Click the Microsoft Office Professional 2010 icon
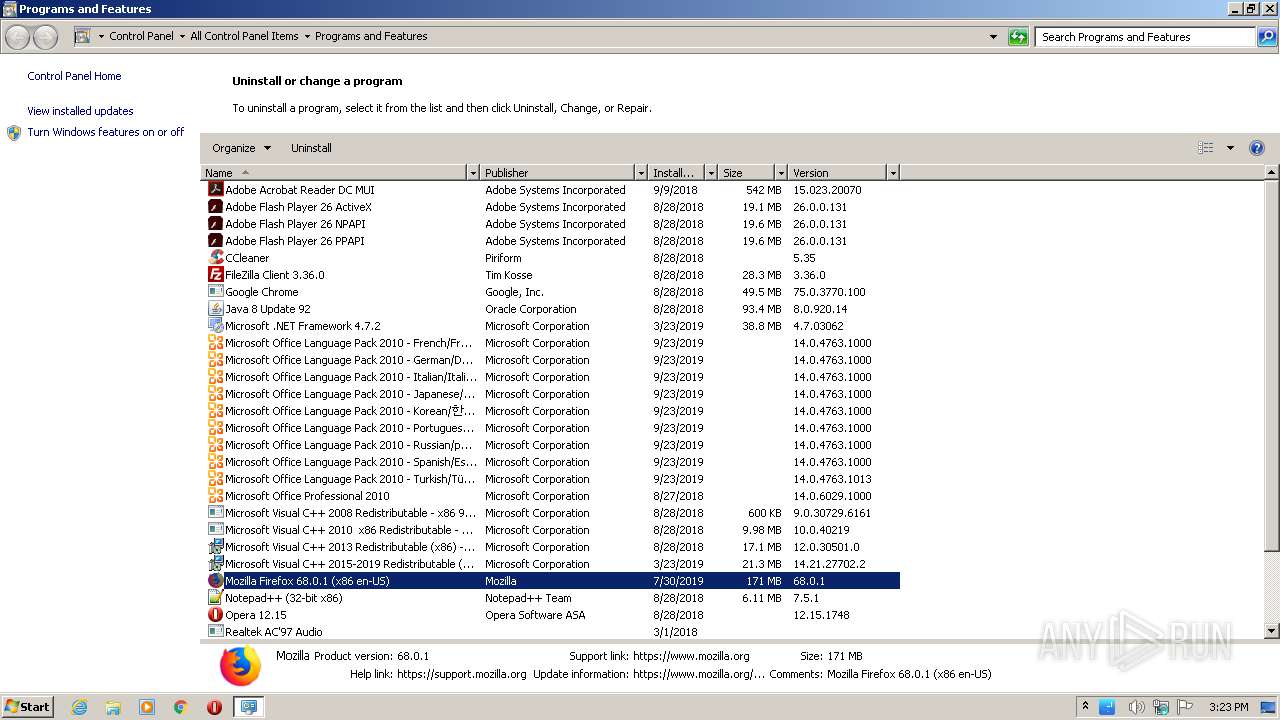Viewport: 1280px width, 720px height. click(215, 496)
